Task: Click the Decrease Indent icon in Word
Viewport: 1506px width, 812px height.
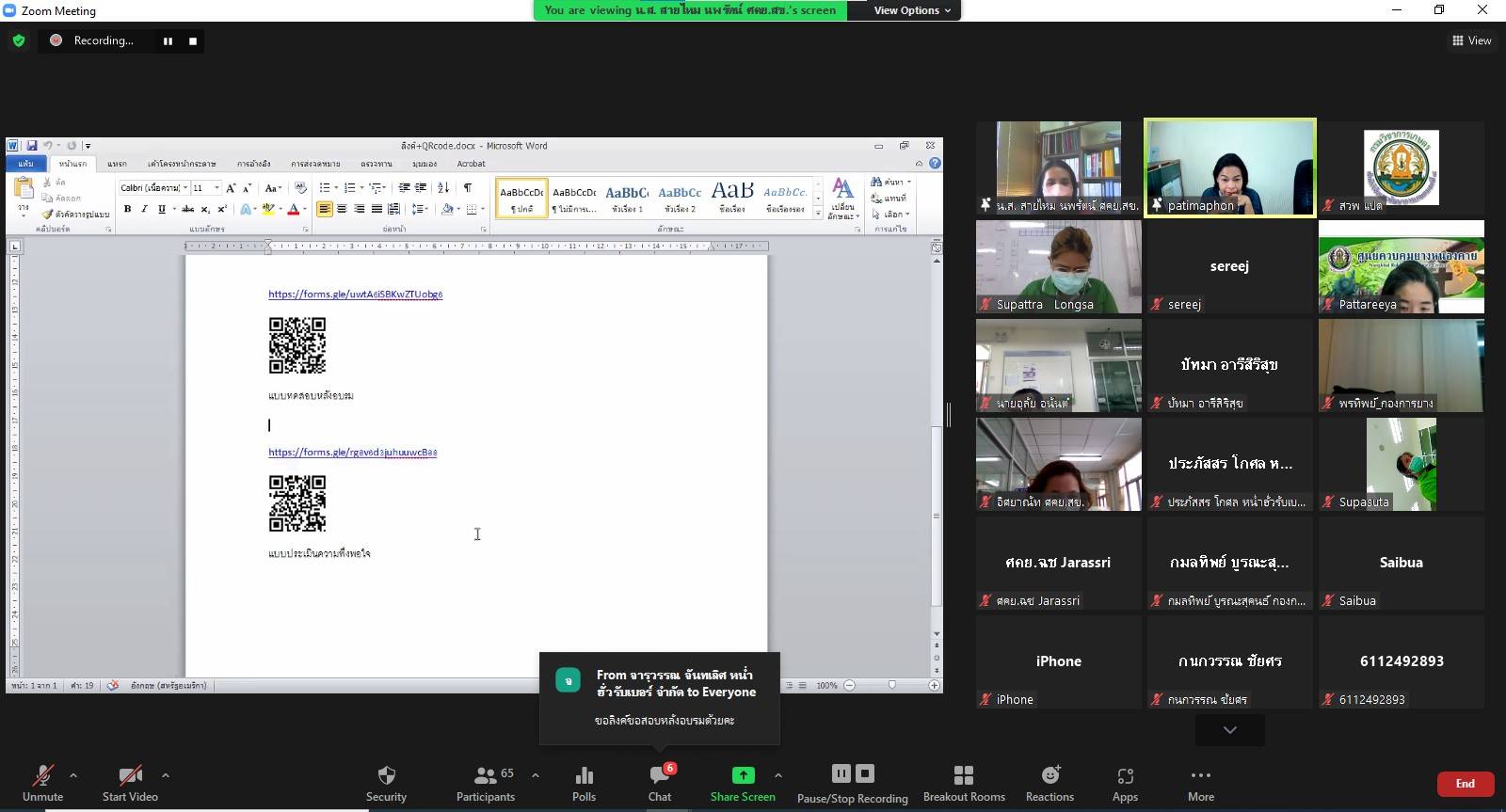Action: pyautogui.click(x=404, y=188)
